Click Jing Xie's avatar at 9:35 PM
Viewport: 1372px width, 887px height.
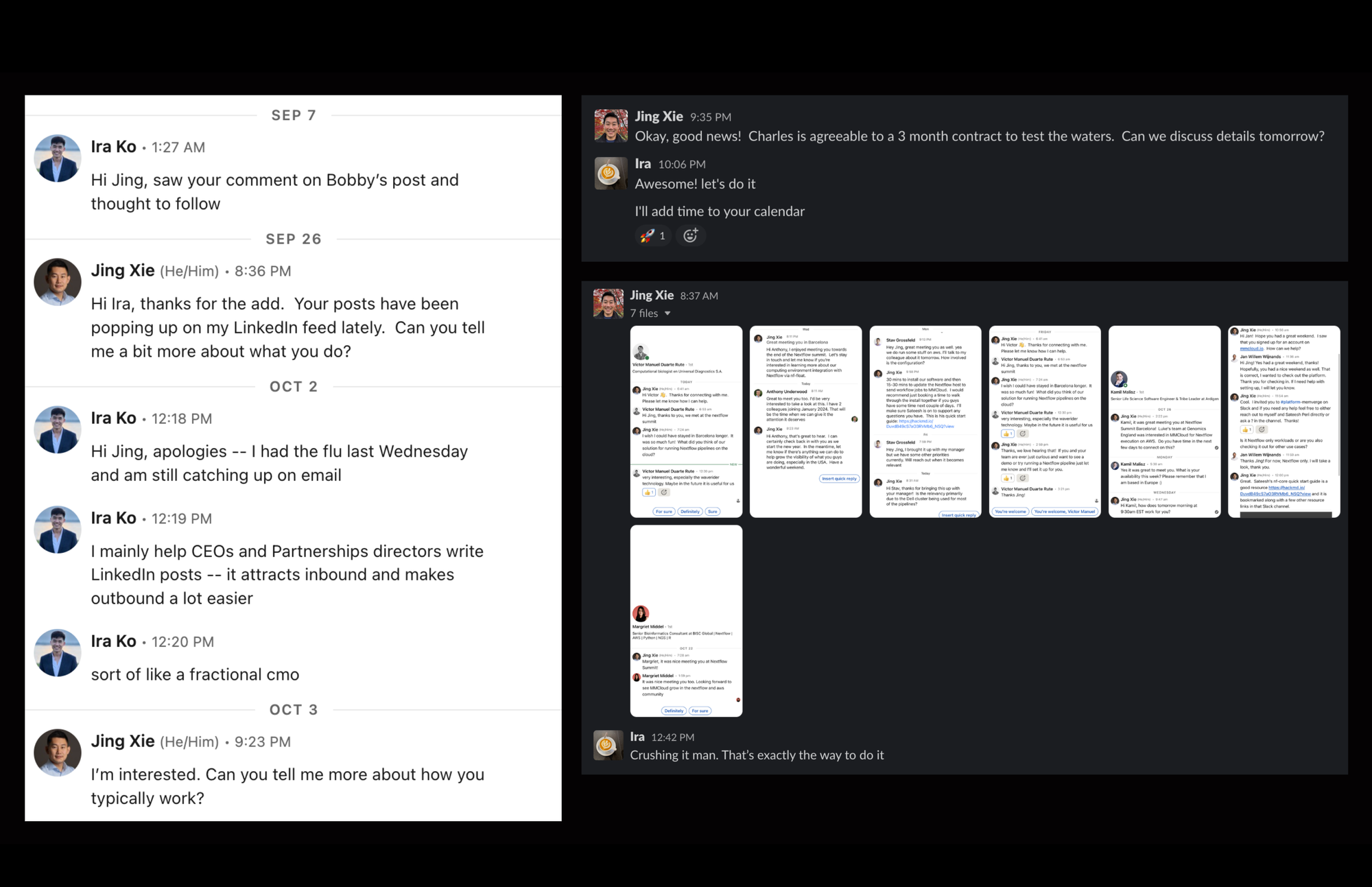click(x=610, y=126)
